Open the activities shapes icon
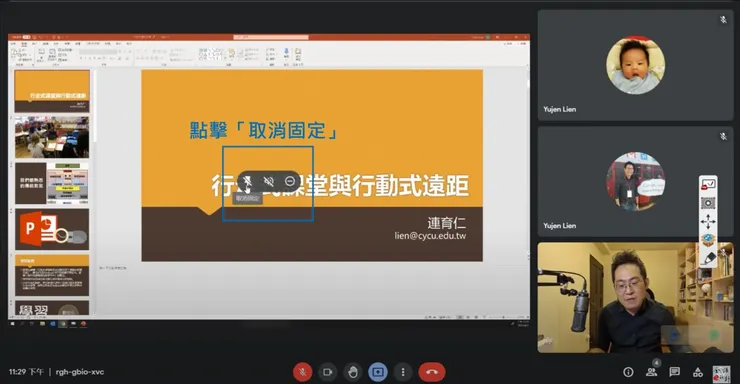 click(698, 372)
